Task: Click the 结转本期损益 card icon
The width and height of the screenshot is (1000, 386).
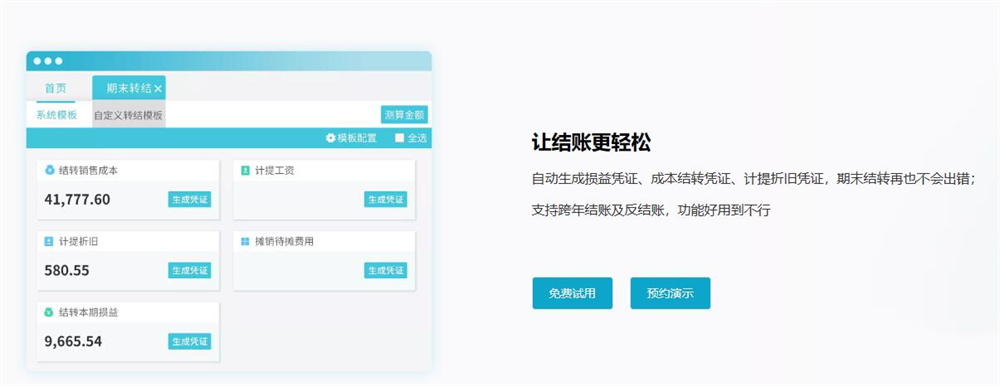Action: (x=49, y=313)
